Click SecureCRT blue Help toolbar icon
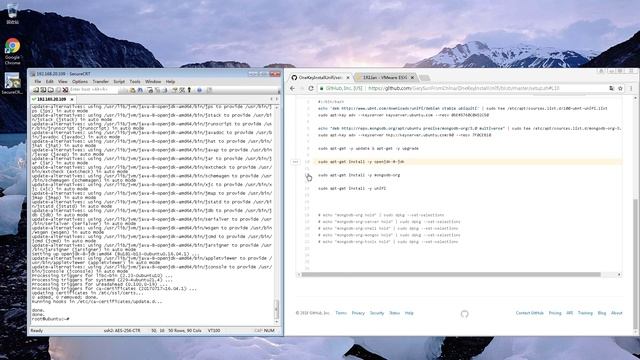This screenshot has width=640, height=360. [x=199, y=90]
